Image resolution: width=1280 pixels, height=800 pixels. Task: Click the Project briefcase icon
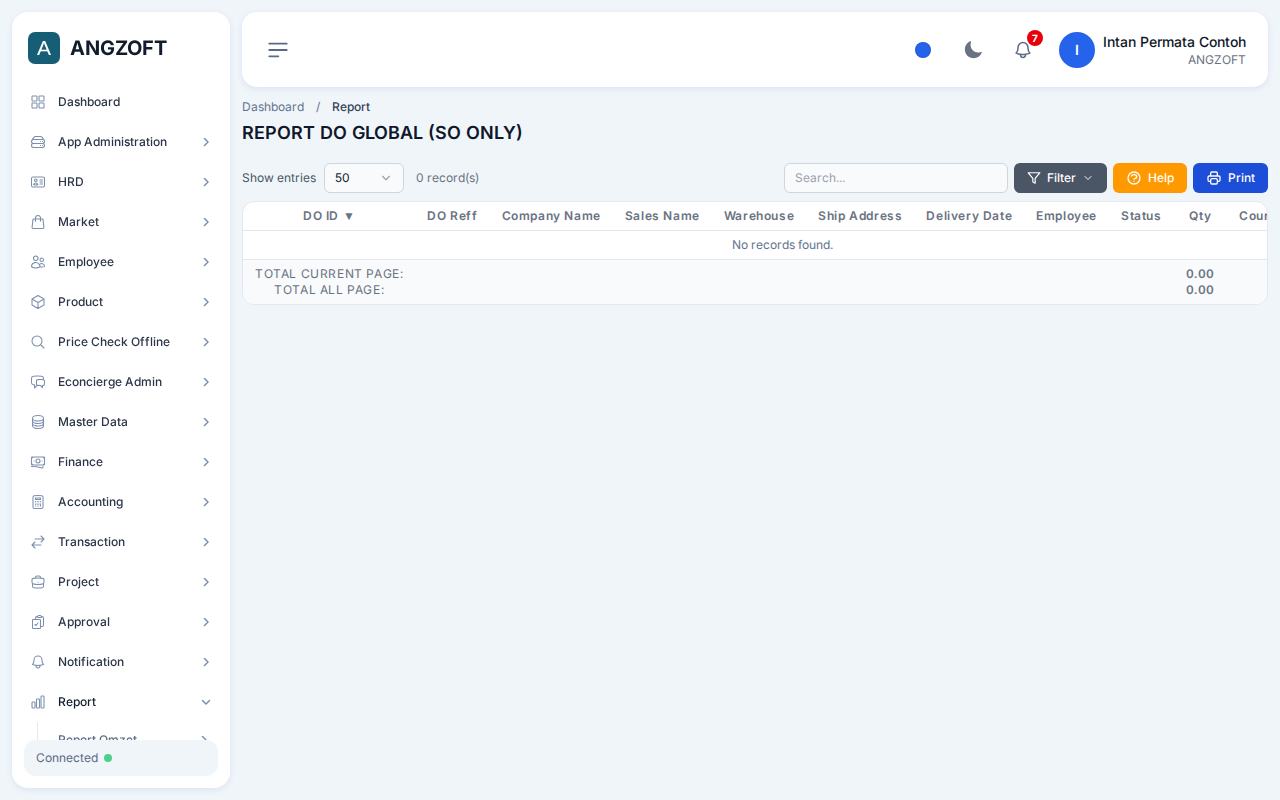pyautogui.click(x=38, y=582)
